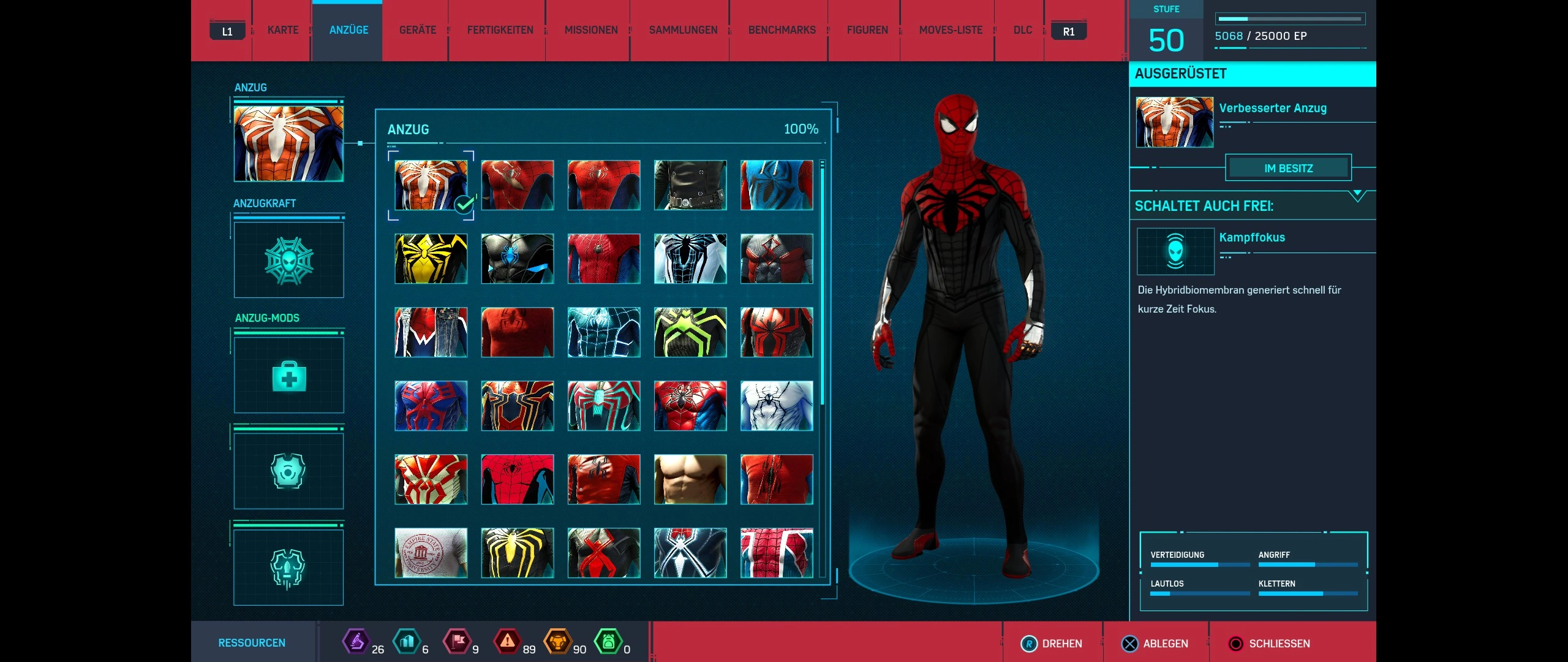Click the X button Ablegen icon
The image size is (1568, 662).
click(1130, 644)
